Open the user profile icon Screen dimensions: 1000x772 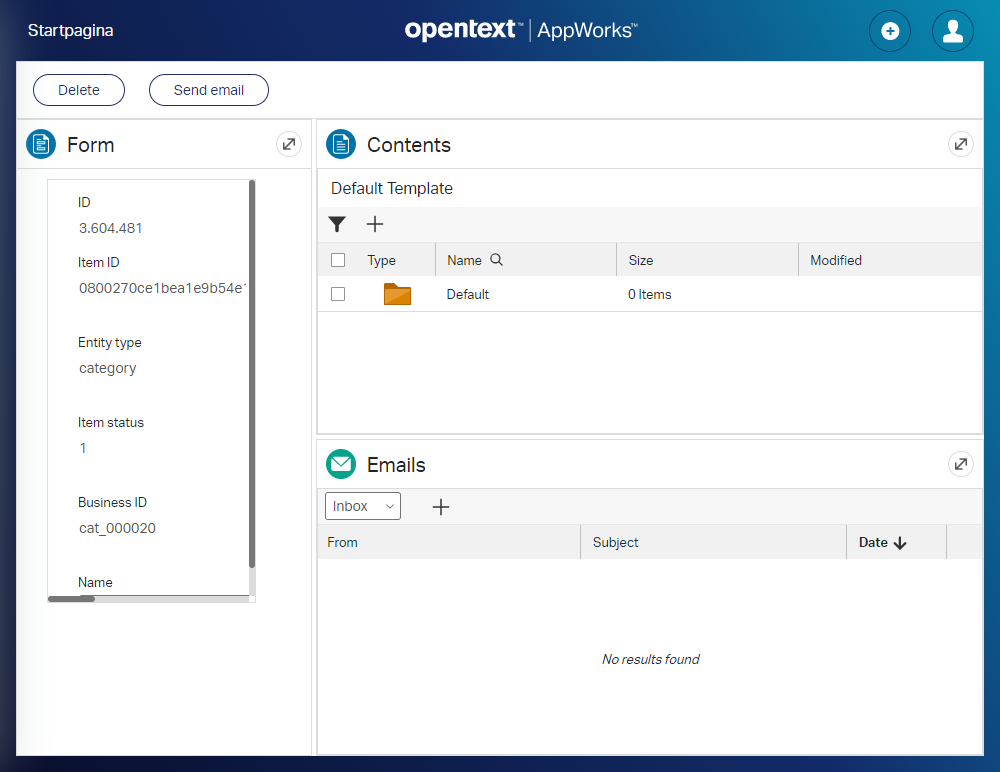tap(952, 31)
